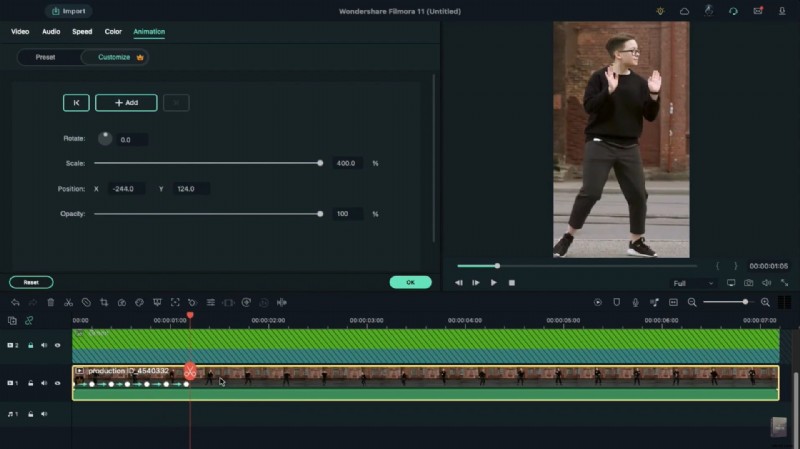Screen dimensions: 800x449
Task: Jump to previous keyframe button
Action: [76, 103]
